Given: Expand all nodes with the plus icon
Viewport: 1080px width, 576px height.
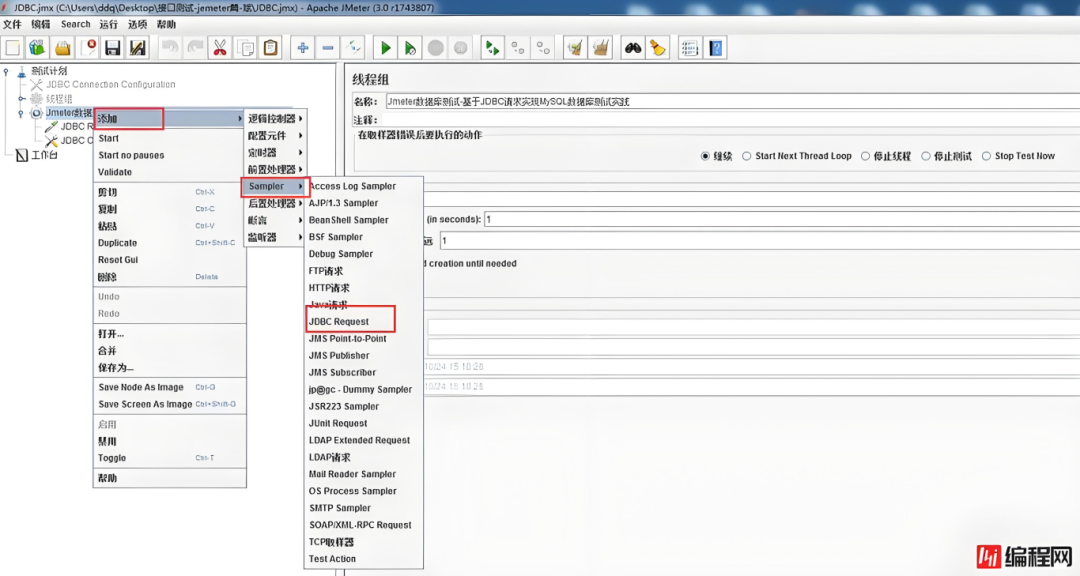Looking at the screenshot, I should [302, 48].
